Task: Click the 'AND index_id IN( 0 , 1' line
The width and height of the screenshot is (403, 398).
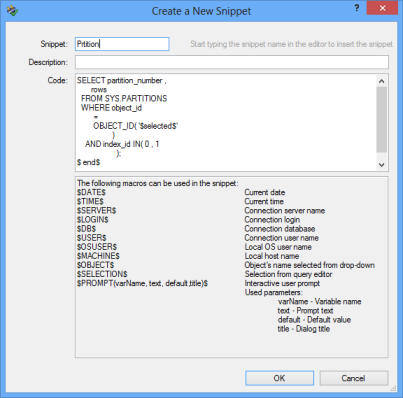Action: tap(122, 144)
